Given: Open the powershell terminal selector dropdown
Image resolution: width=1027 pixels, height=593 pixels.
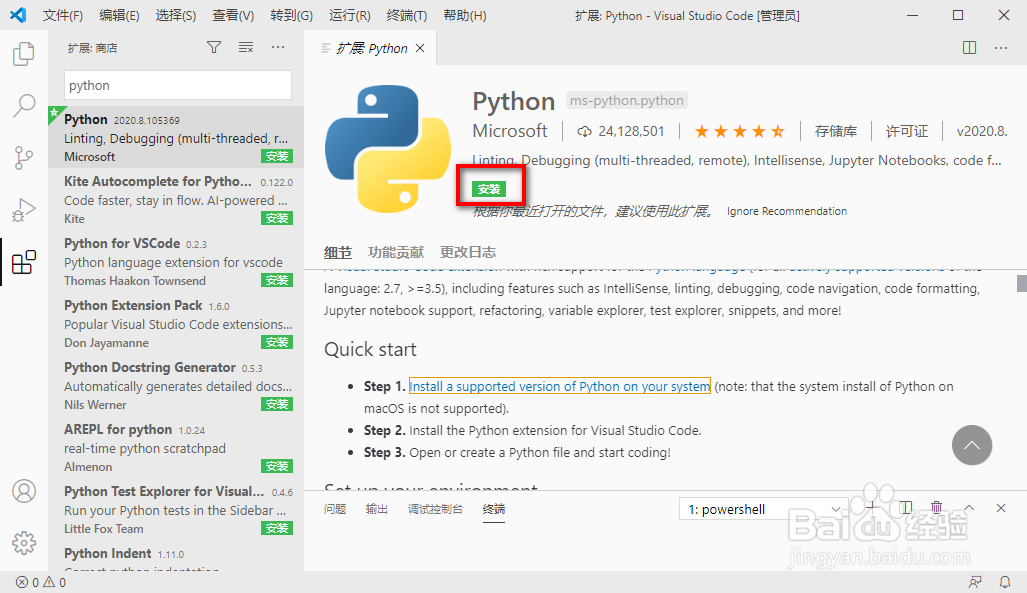Looking at the screenshot, I should pyautogui.click(x=764, y=509).
